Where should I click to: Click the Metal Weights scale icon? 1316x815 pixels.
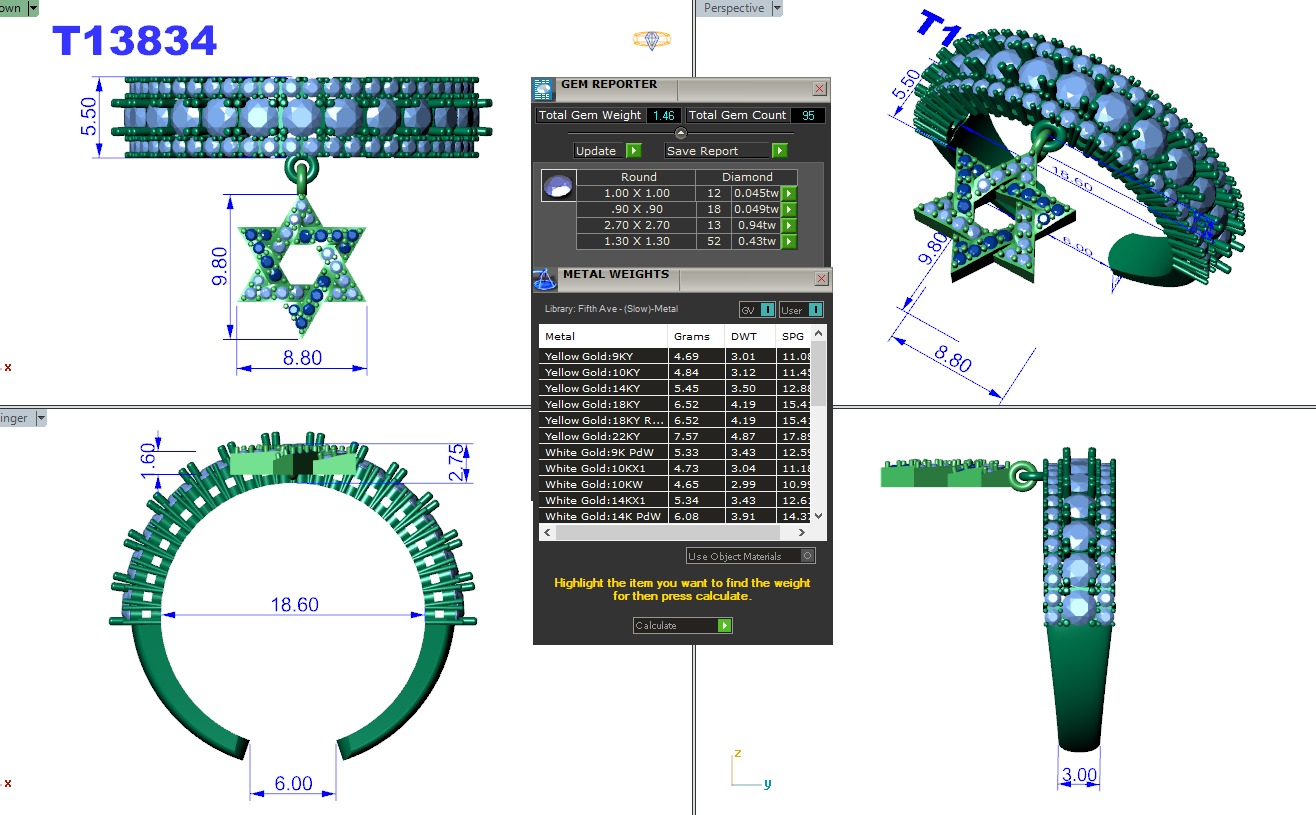tap(545, 279)
